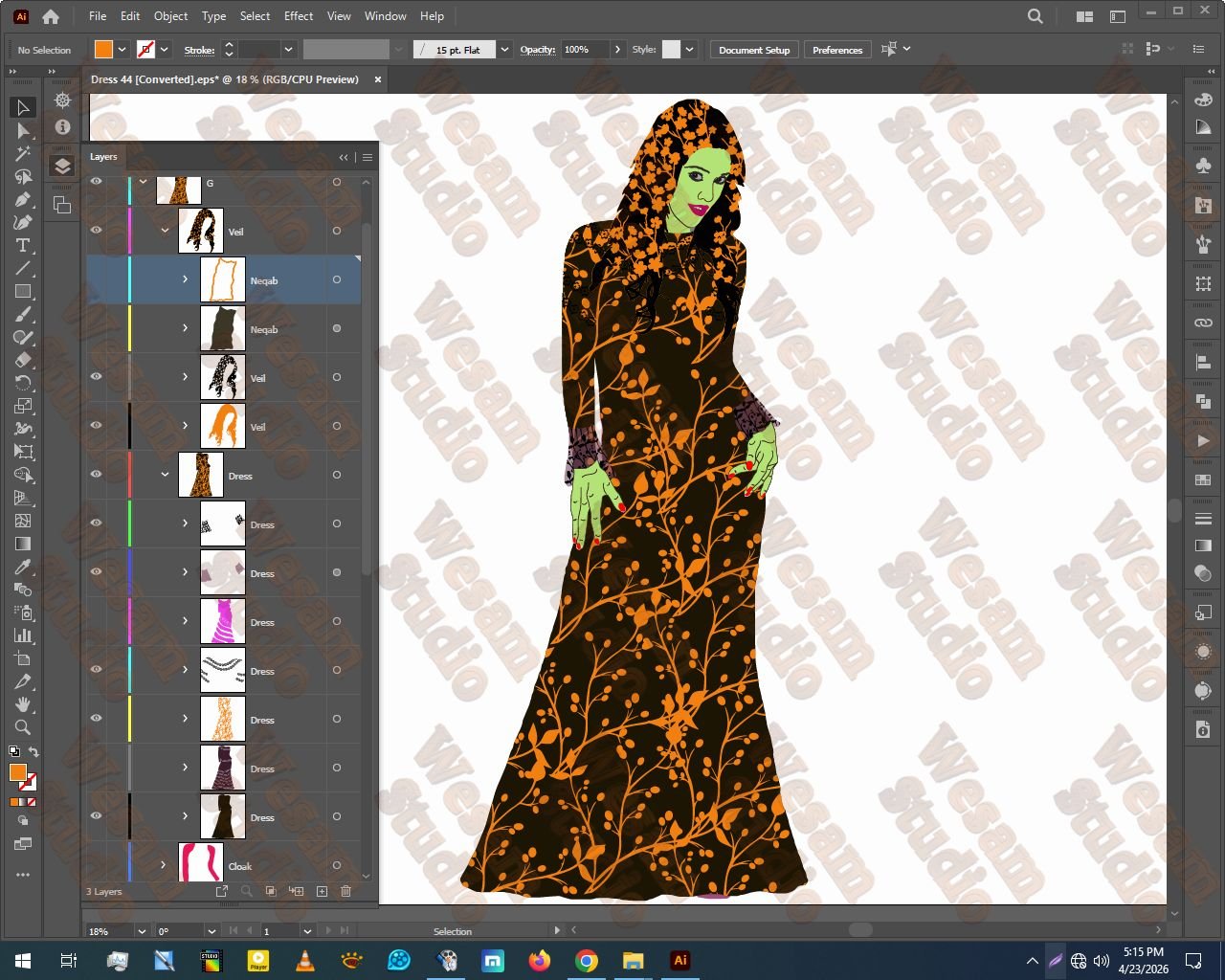1225x980 pixels.
Task: Expand the Cloak layer
Action: pos(163,865)
